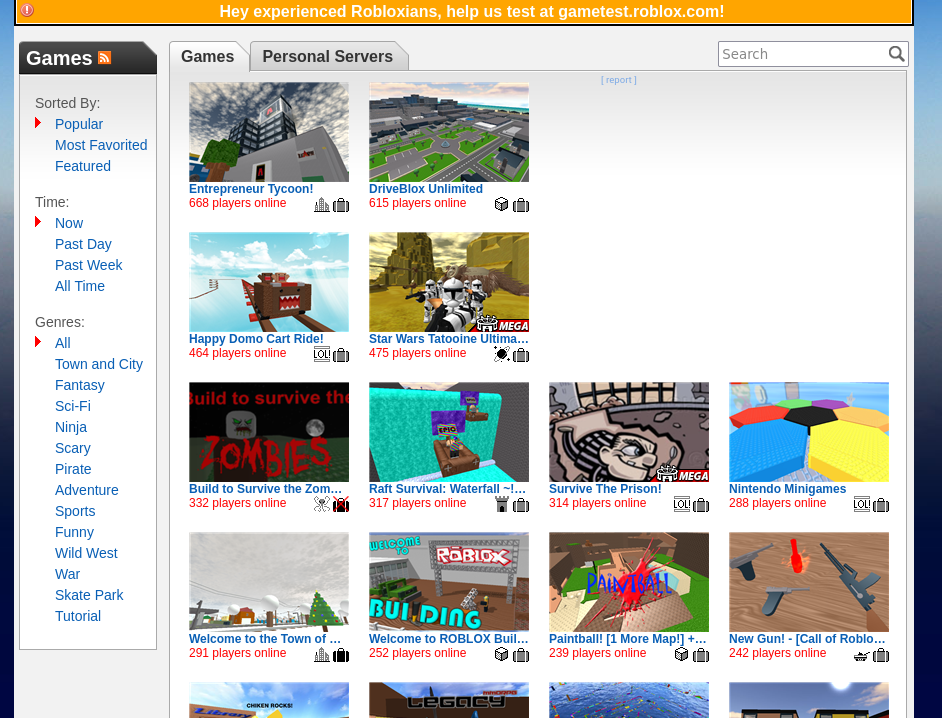Sort games by Most Favorited
The image size is (942, 718).
(x=101, y=145)
